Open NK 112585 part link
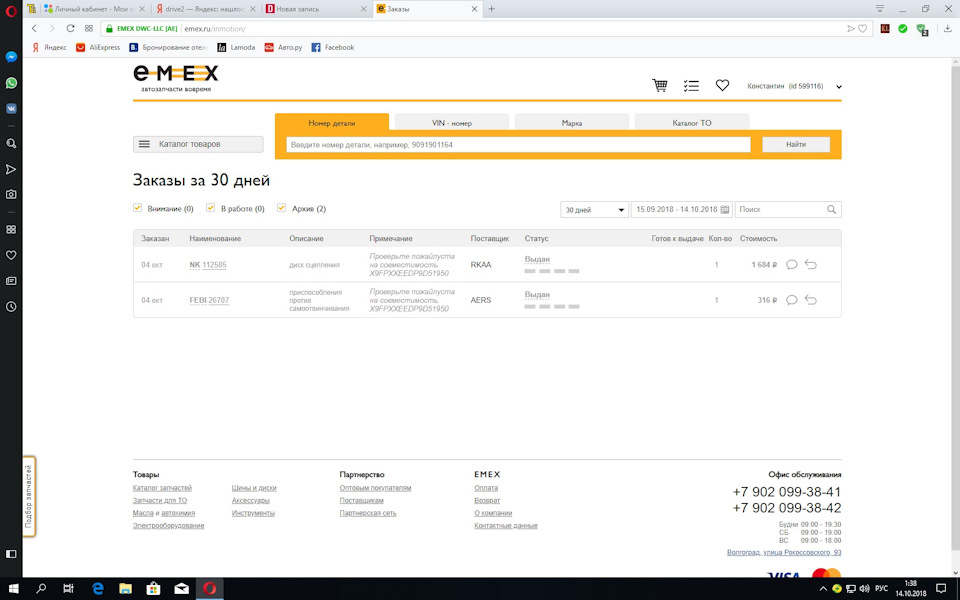The image size is (960, 600). point(208,265)
